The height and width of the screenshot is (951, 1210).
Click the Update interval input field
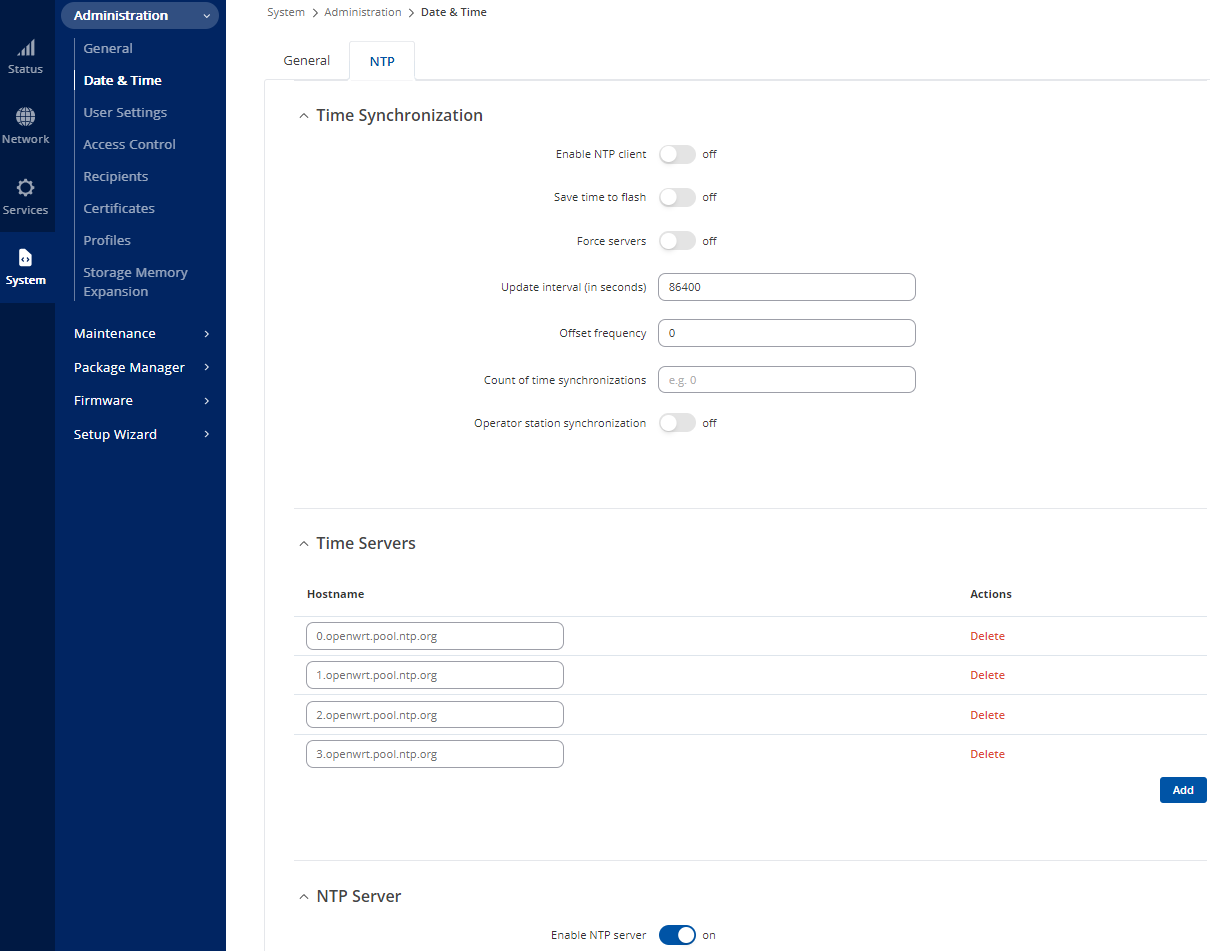786,287
